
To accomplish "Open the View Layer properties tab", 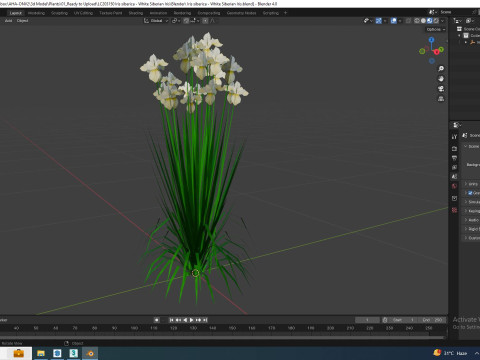I will (454, 167).
